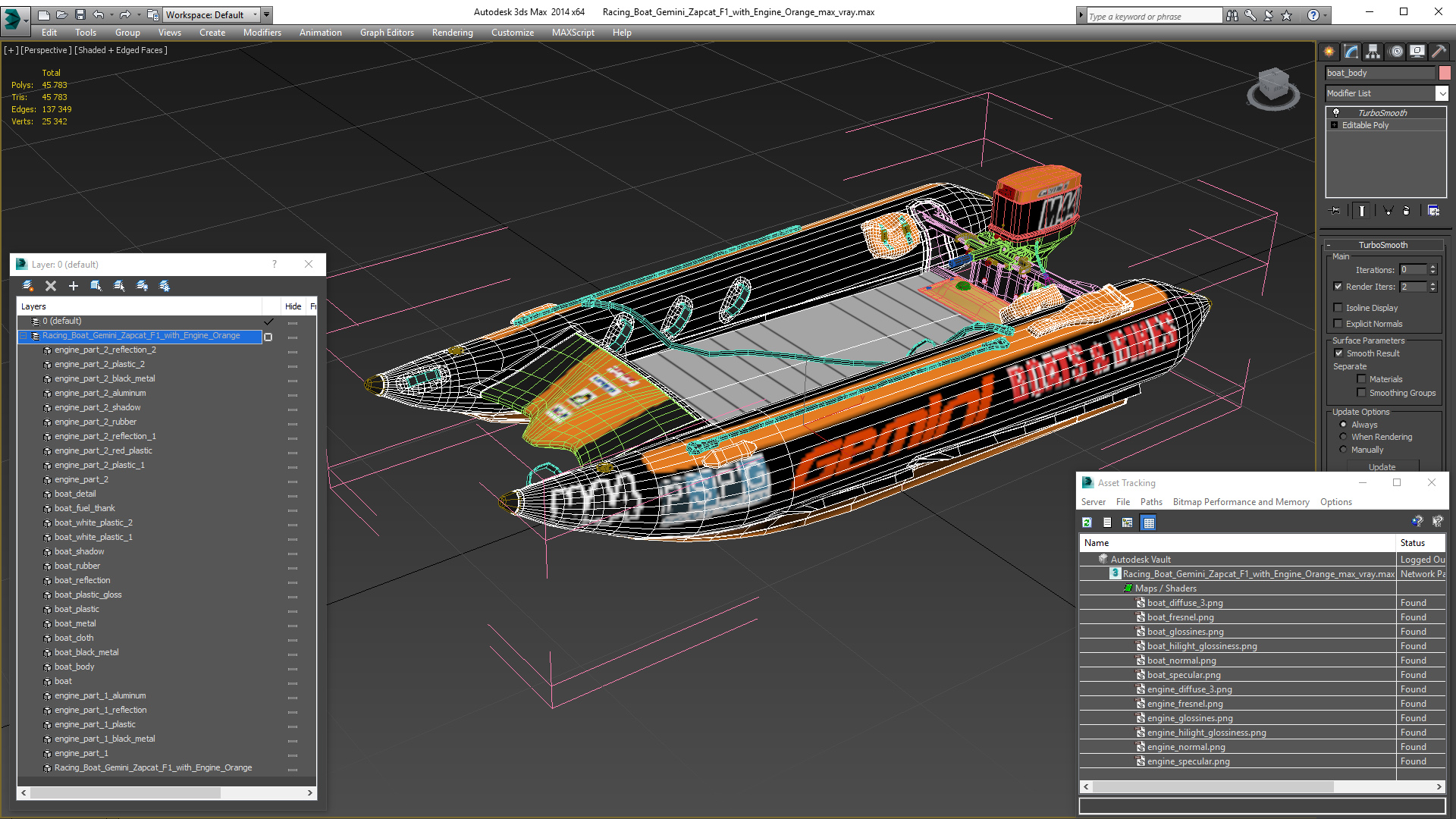Click the Shaded + Edged Faces viewport label

(x=121, y=50)
